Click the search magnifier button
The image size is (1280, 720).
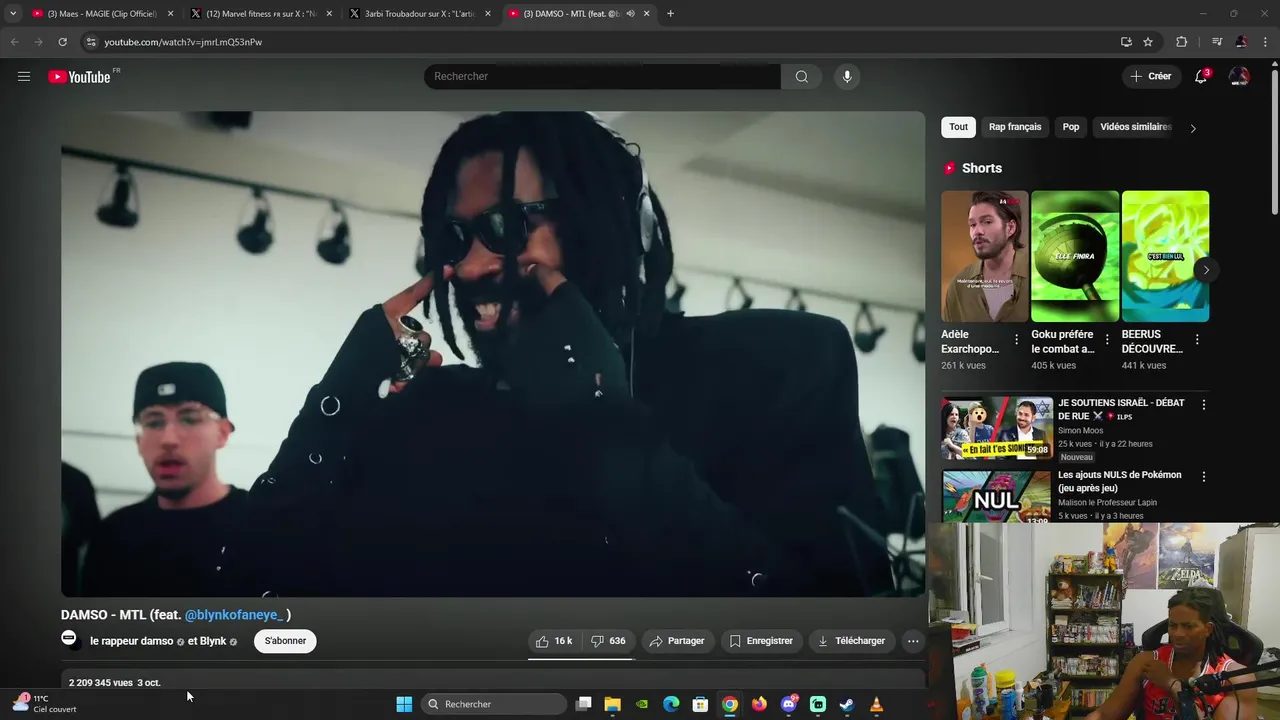(x=801, y=76)
